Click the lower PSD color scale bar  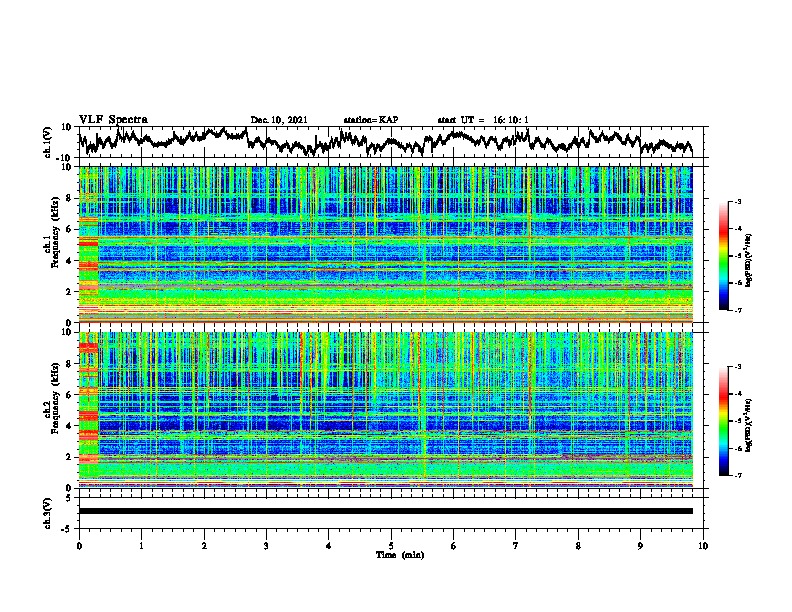pos(724,421)
